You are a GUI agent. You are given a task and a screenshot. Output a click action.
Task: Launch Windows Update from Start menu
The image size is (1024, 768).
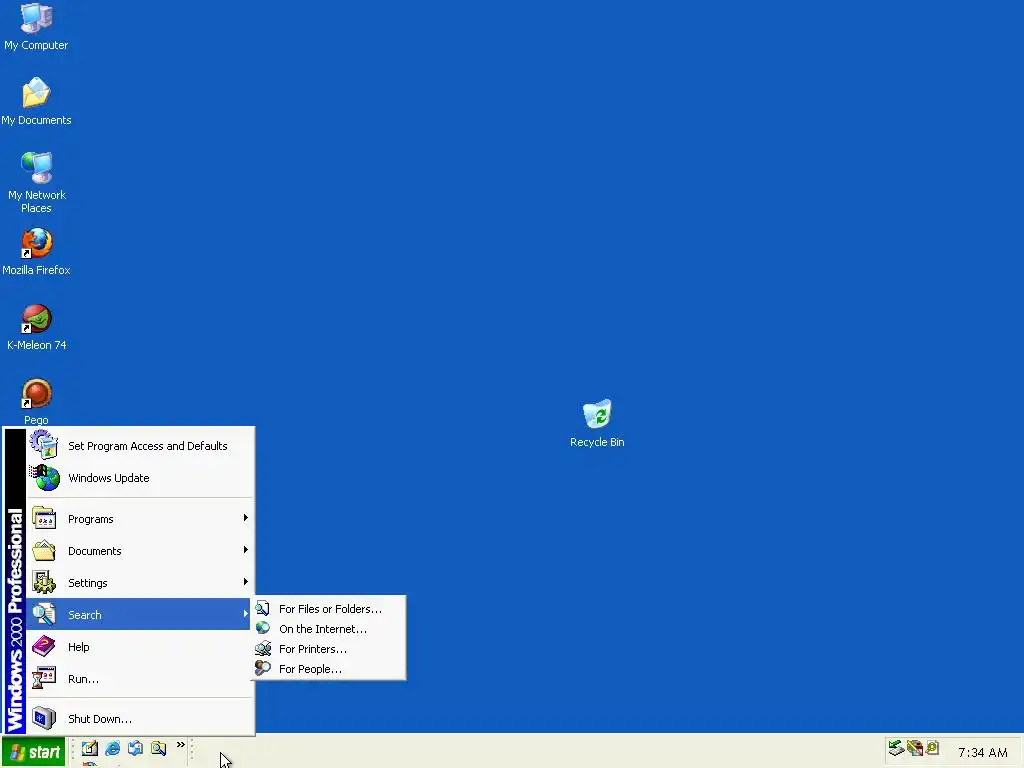tap(139, 478)
